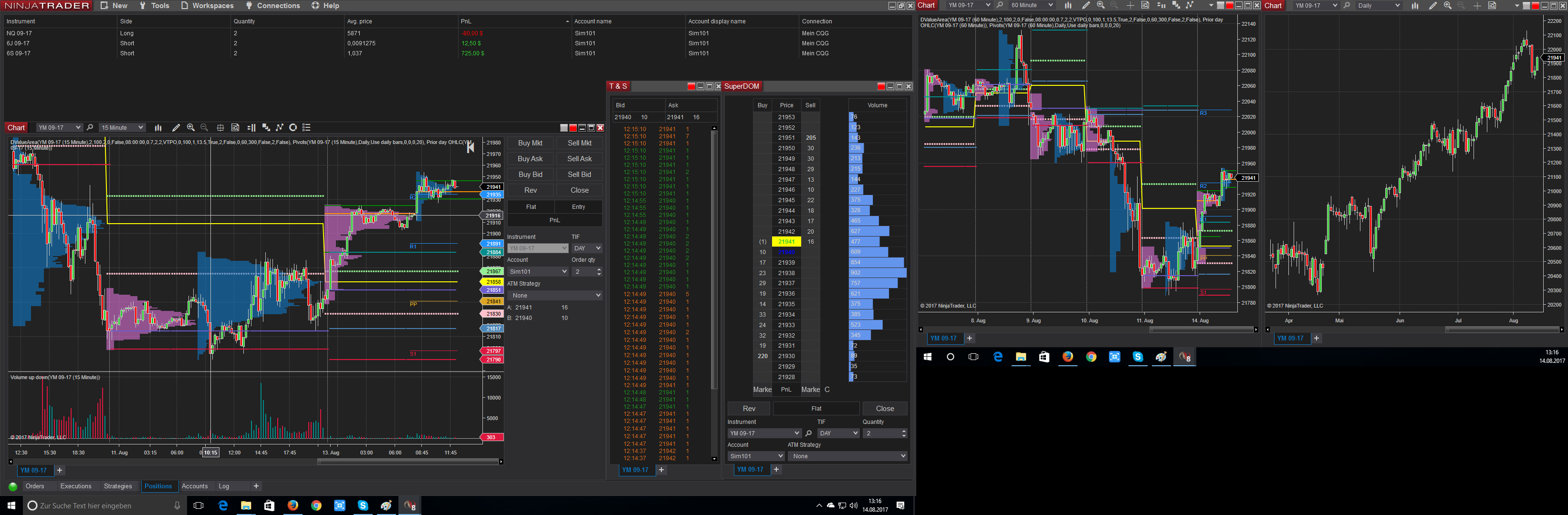Image resolution: width=1568 pixels, height=515 pixels.
Task: Open drawing tools pencil in 15 Minute chart
Action: tap(176, 128)
